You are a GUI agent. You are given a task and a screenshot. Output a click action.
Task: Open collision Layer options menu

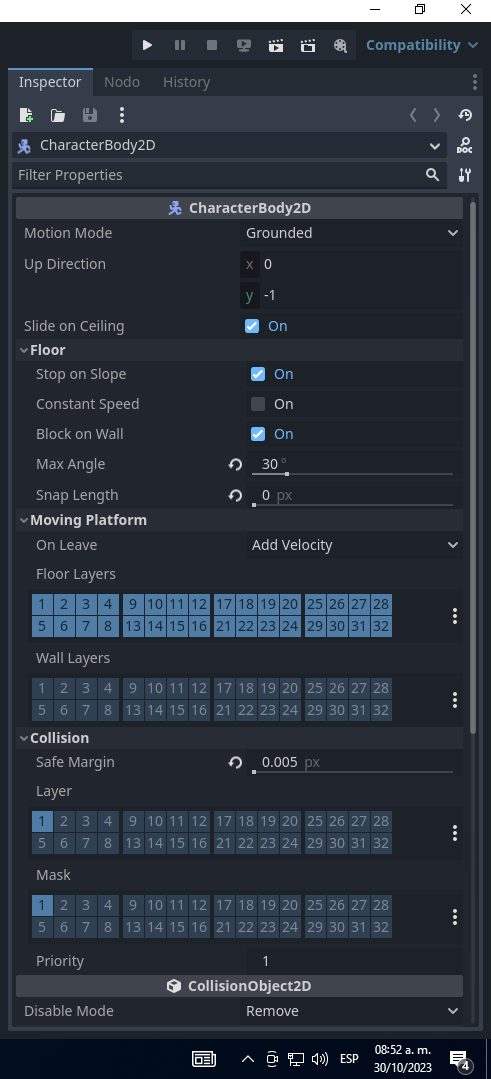pos(455,833)
